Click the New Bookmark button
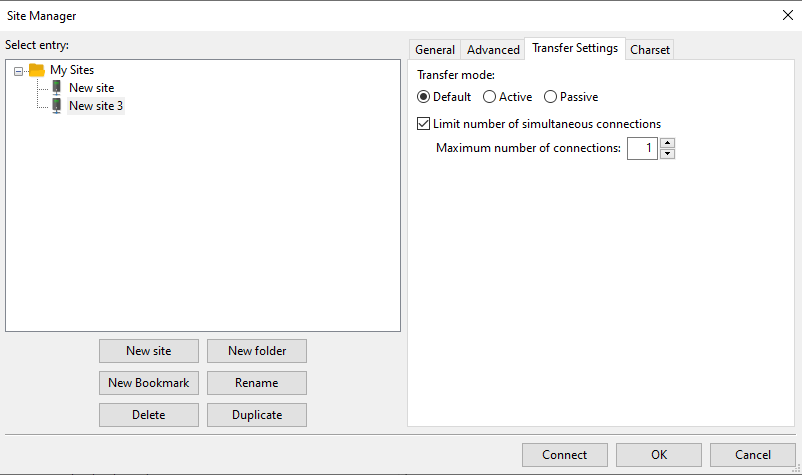 pos(149,383)
